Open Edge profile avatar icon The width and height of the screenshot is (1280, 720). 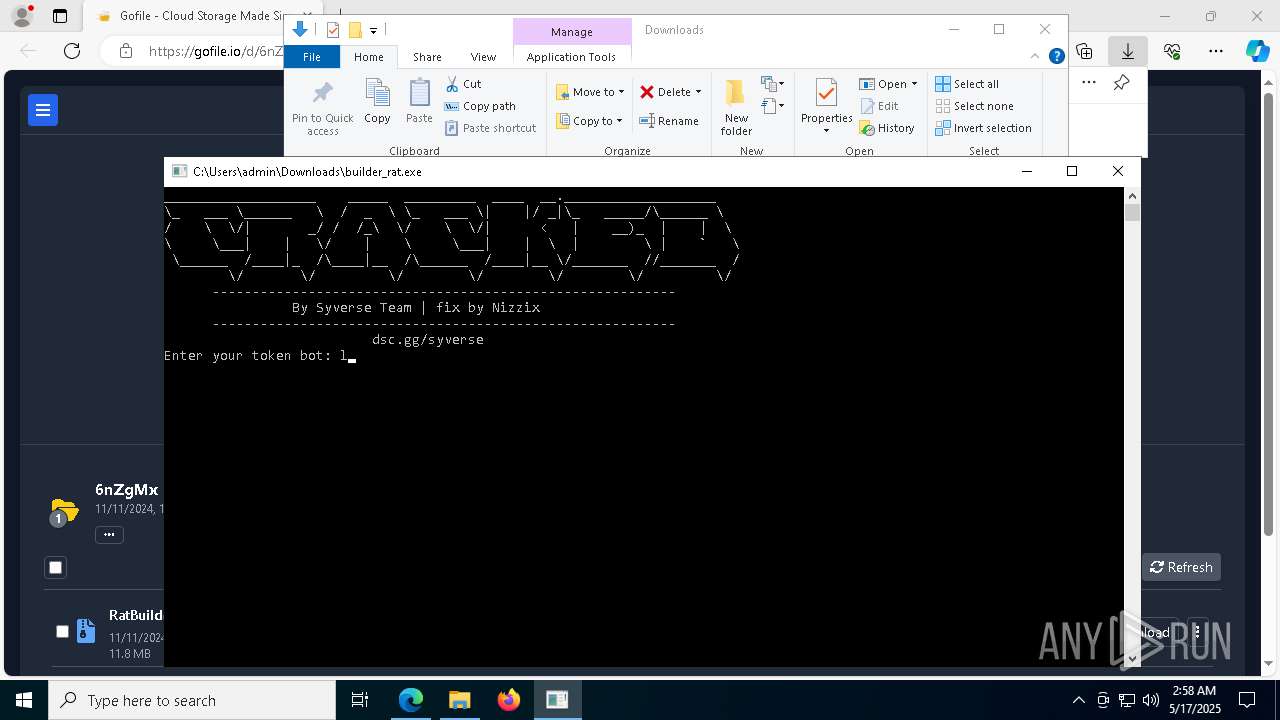click(x=22, y=16)
